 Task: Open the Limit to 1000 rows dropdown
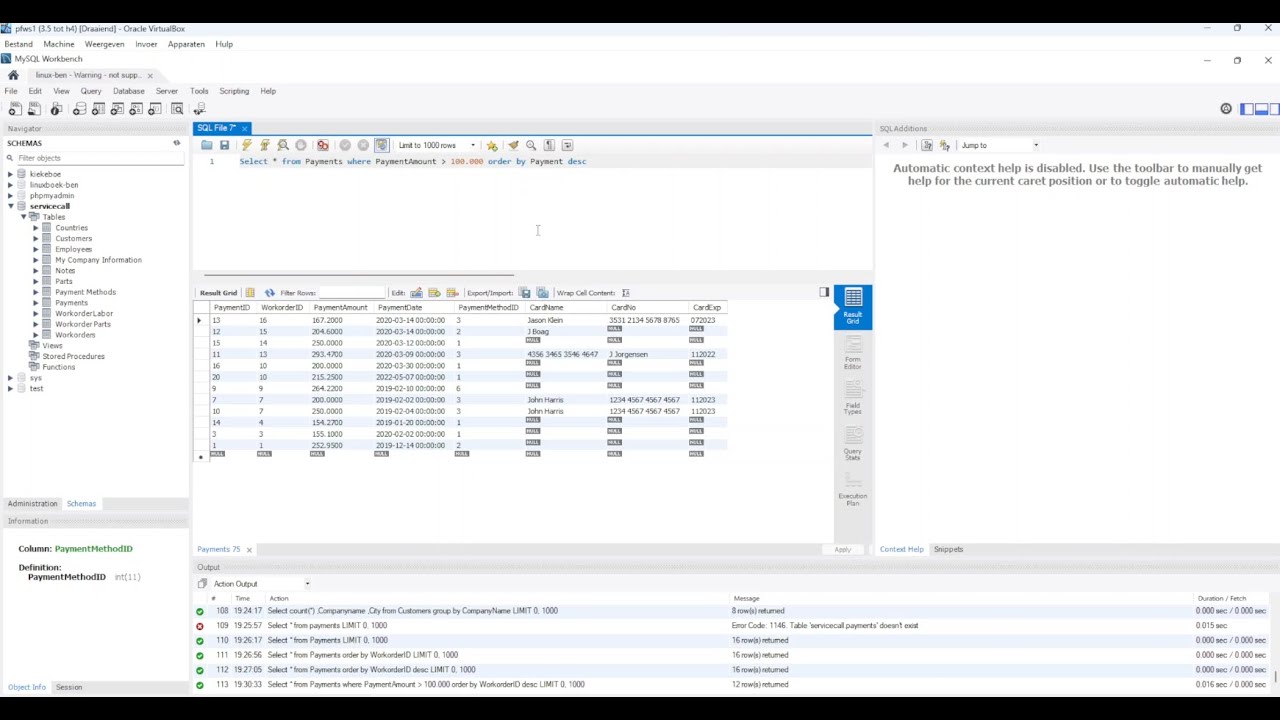coord(436,145)
